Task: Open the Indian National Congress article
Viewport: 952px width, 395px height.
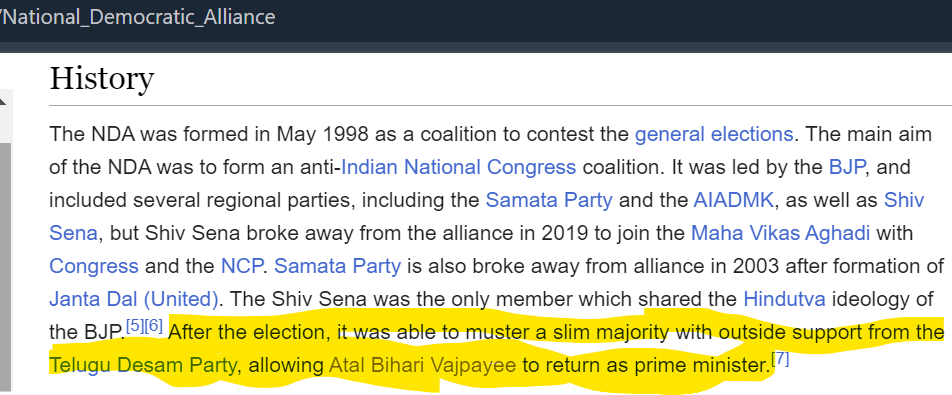Action: pos(458,167)
